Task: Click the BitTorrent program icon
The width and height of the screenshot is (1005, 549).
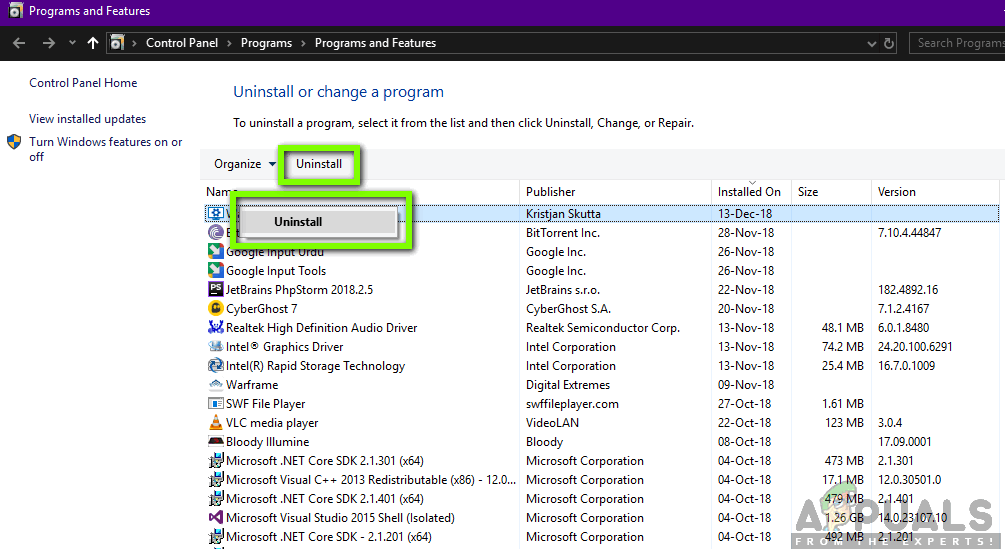Action: 216,233
